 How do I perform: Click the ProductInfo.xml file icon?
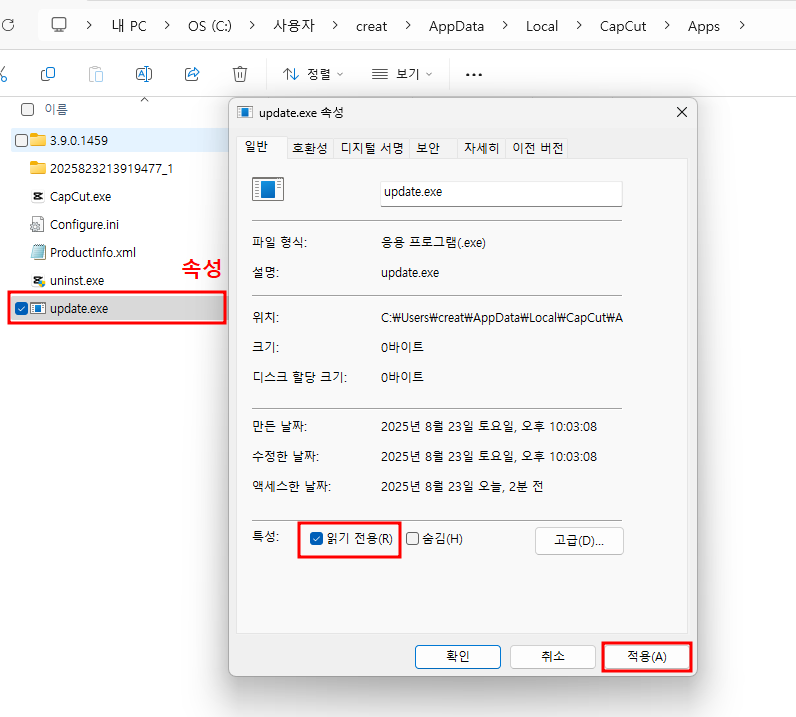click(38, 252)
